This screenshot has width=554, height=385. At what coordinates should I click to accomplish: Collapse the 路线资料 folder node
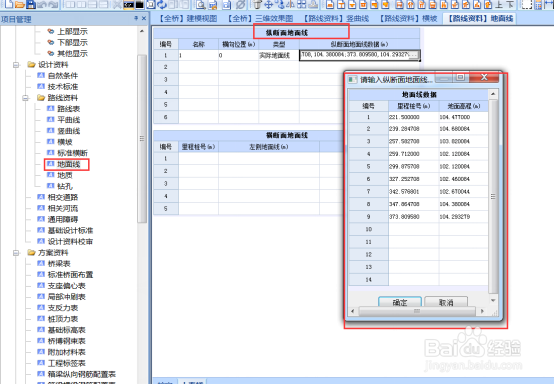coord(25,98)
